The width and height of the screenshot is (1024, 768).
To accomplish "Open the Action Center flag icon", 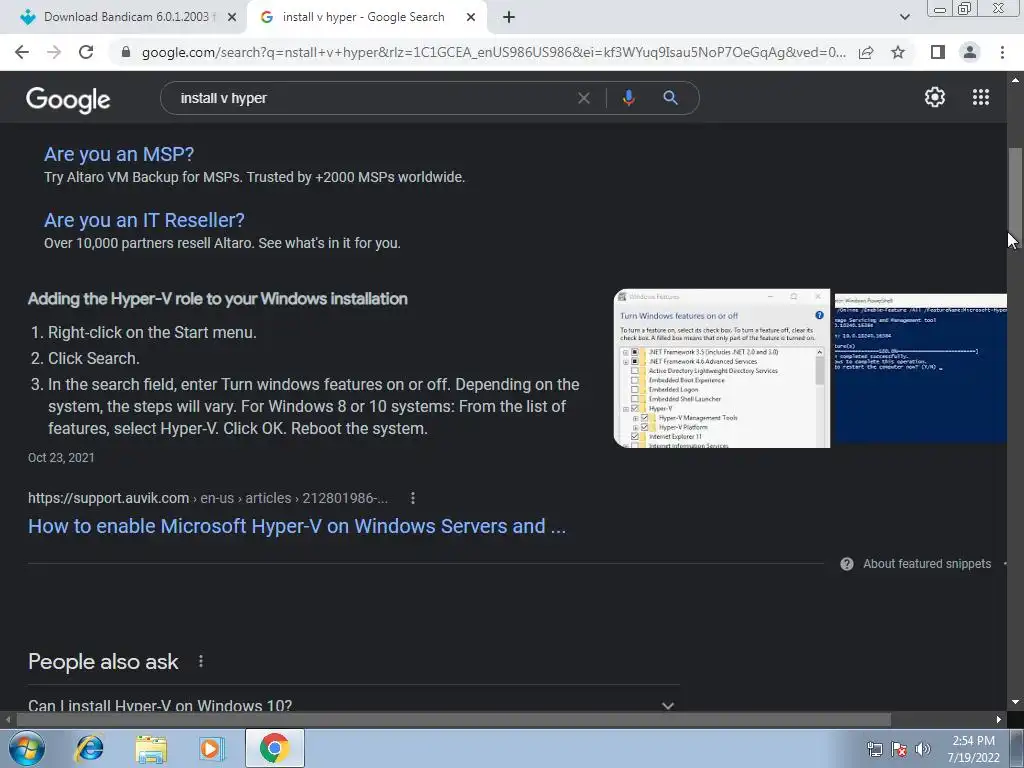I will 899,750.
